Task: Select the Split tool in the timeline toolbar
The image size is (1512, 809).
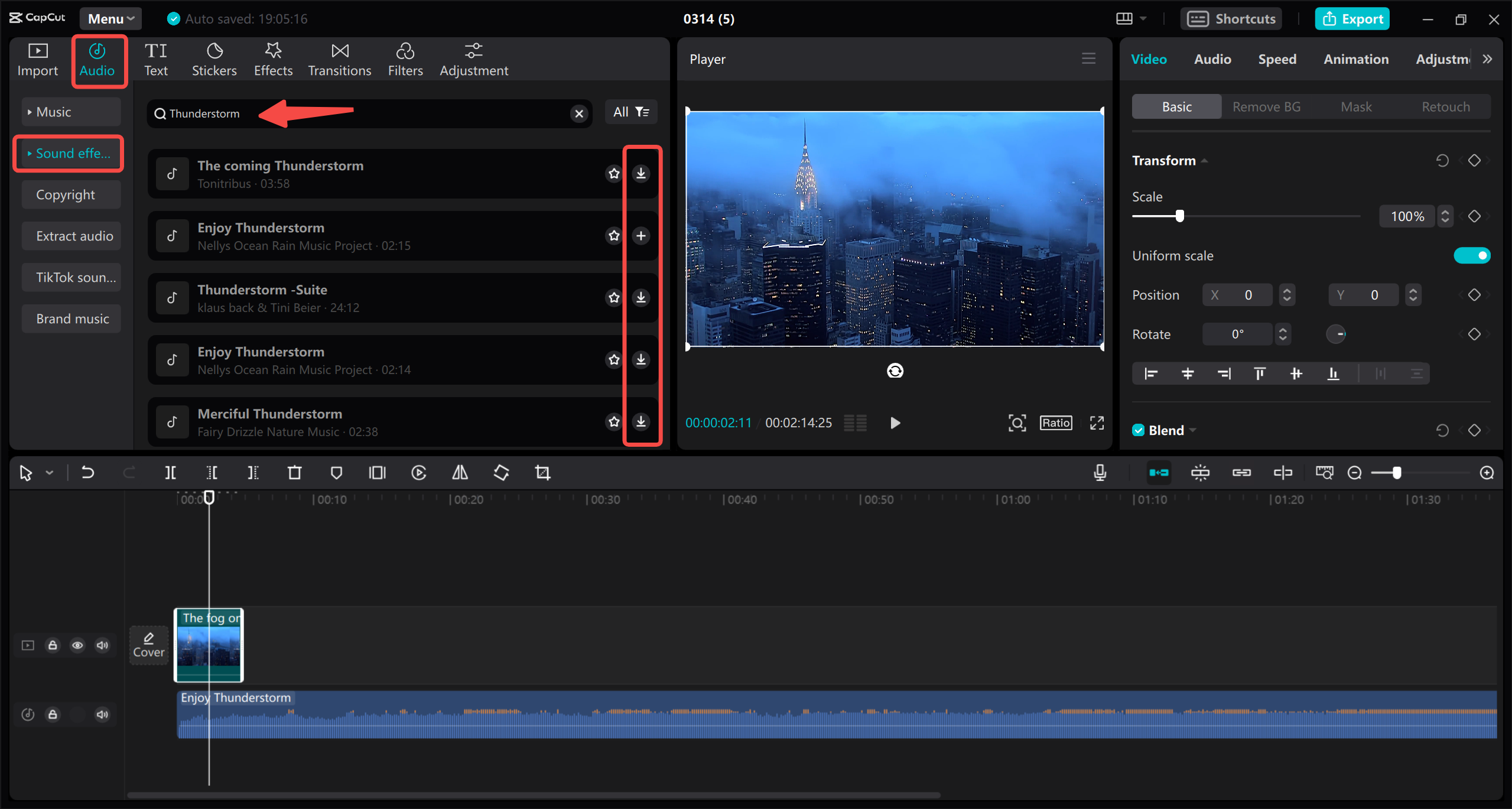Action: 170,472
